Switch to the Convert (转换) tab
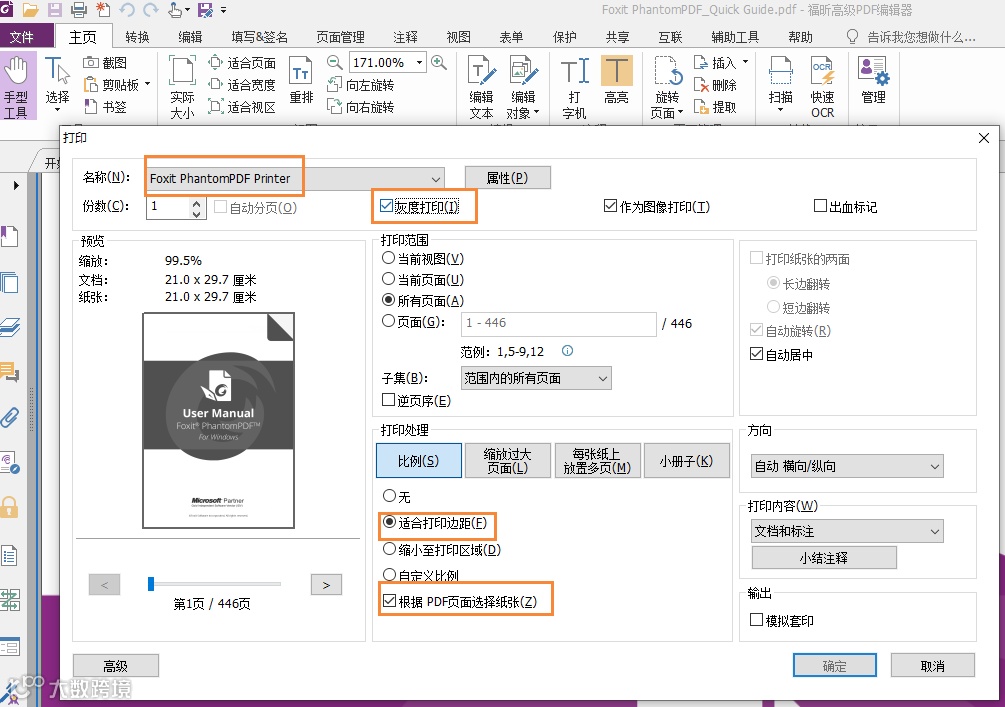 point(137,37)
